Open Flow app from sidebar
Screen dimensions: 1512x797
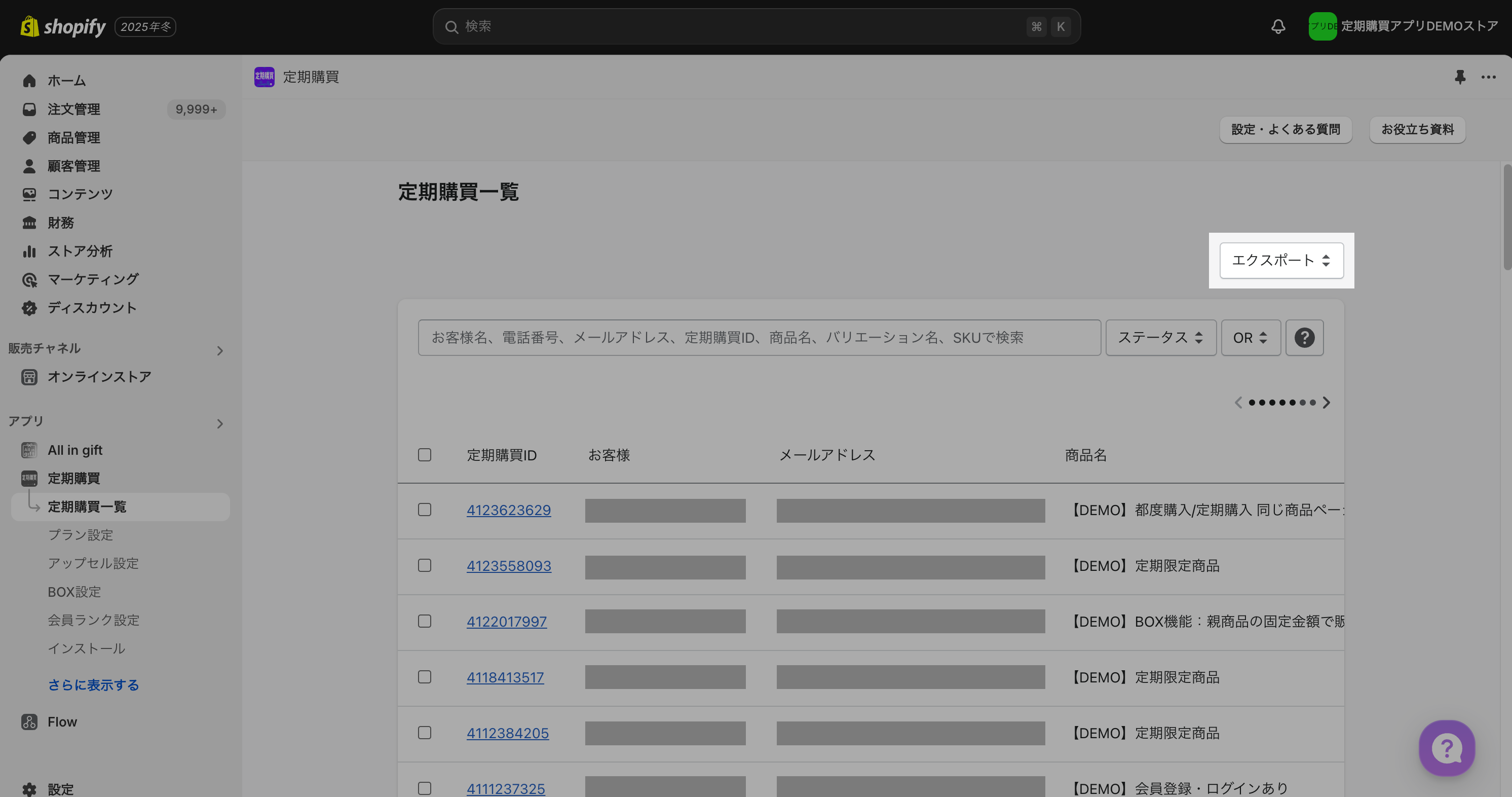[62, 722]
